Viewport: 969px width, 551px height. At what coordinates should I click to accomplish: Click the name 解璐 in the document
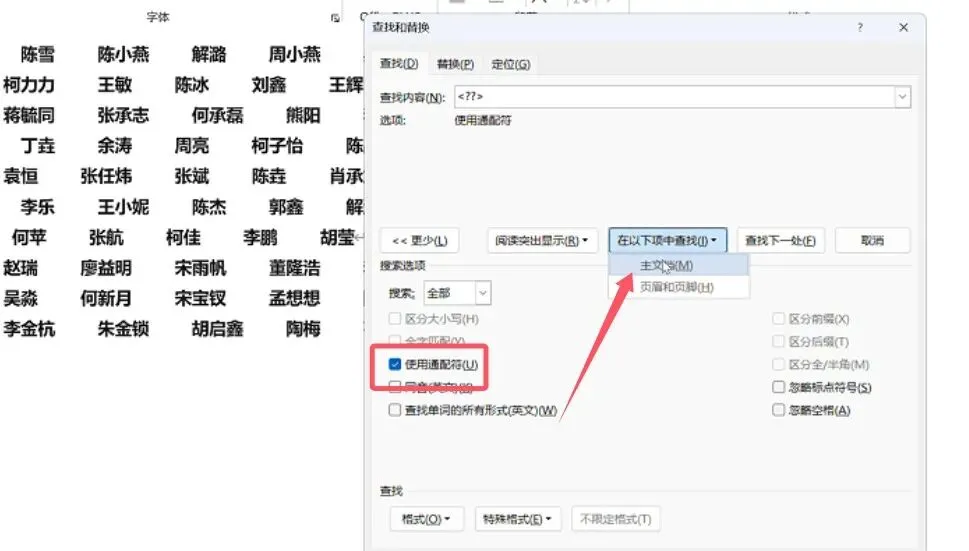click(x=209, y=54)
